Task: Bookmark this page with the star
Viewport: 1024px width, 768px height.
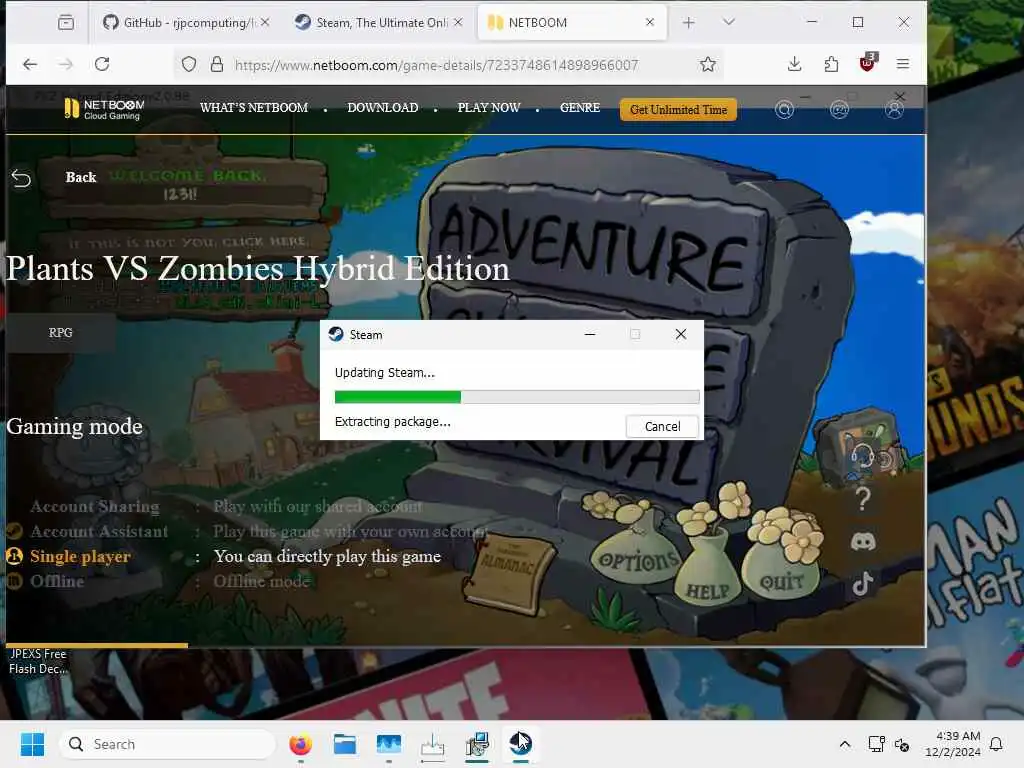Action: [708, 64]
